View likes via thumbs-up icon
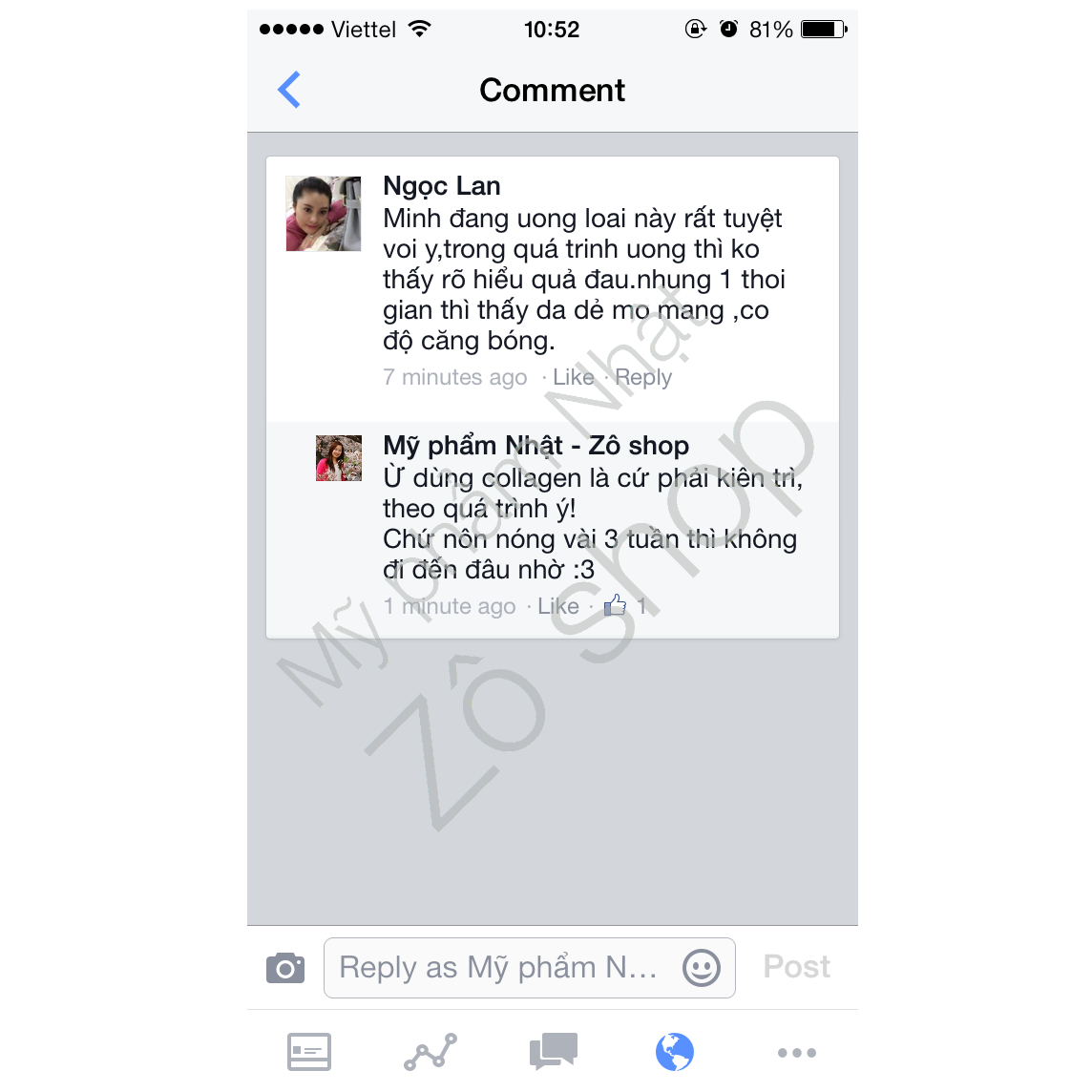1092x1092 pixels. point(615,604)
